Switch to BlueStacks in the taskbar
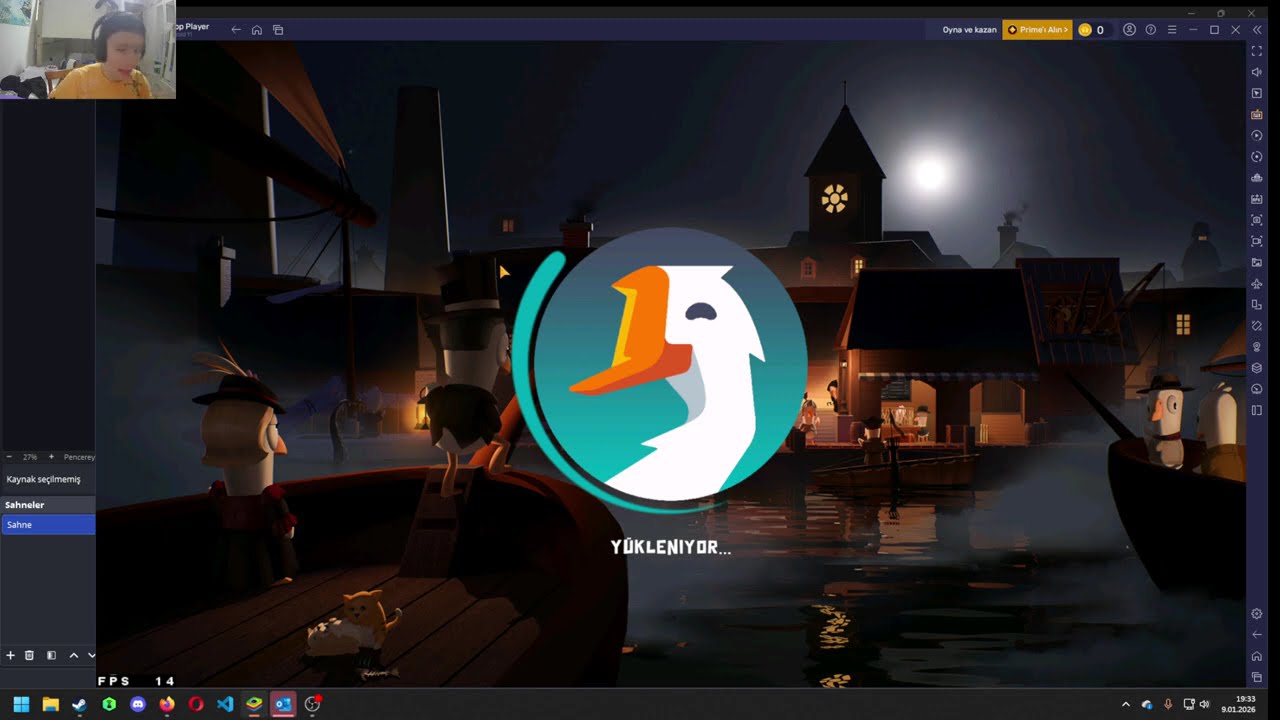The width and height of the screenshot is (1280, 720). click(254, 704)
